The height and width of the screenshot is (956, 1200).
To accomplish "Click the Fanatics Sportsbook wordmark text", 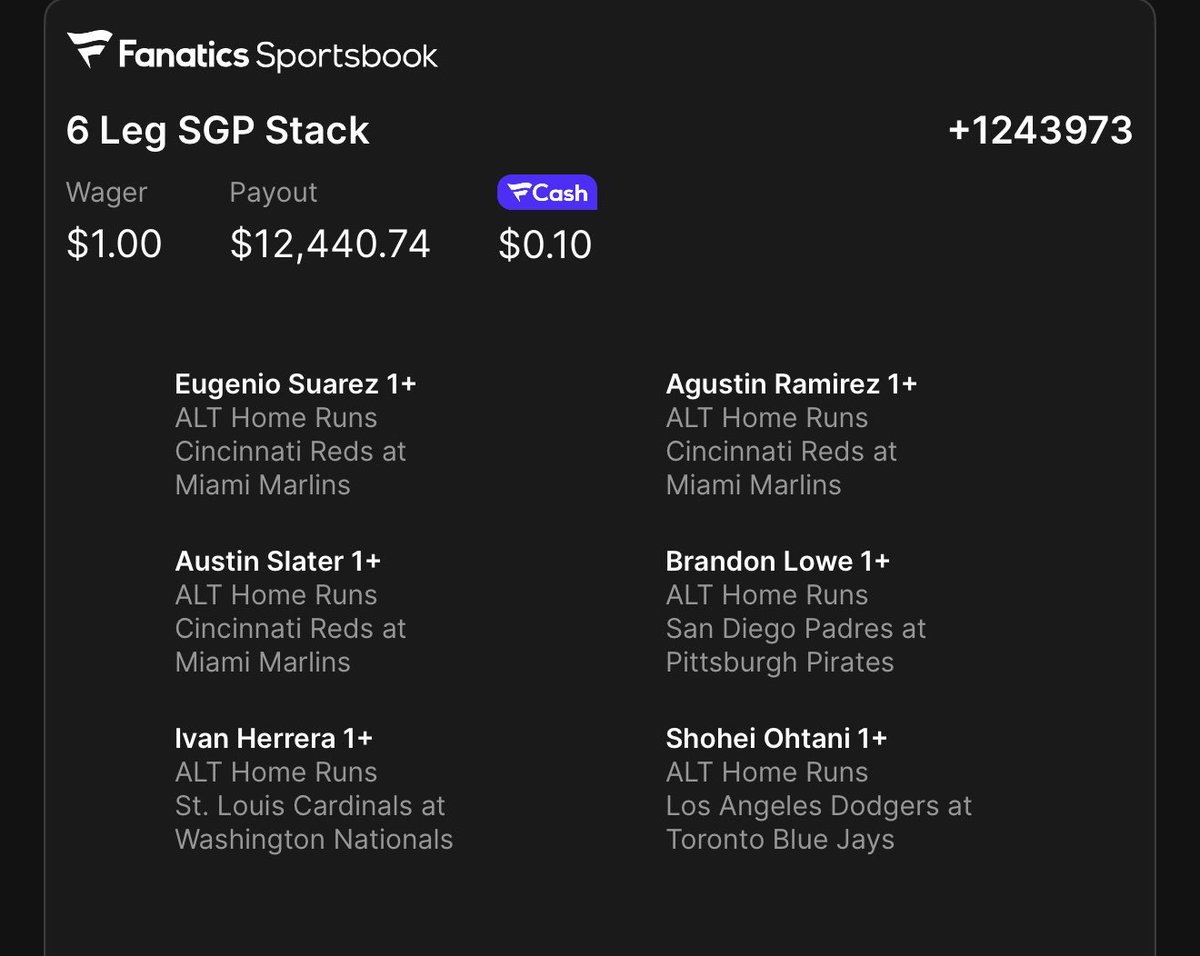I will tap(278, 54).
